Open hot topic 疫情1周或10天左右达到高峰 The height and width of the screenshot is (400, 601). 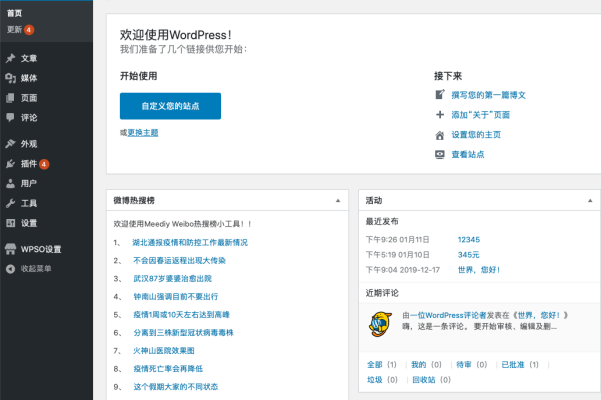click(x=181, y=315)
